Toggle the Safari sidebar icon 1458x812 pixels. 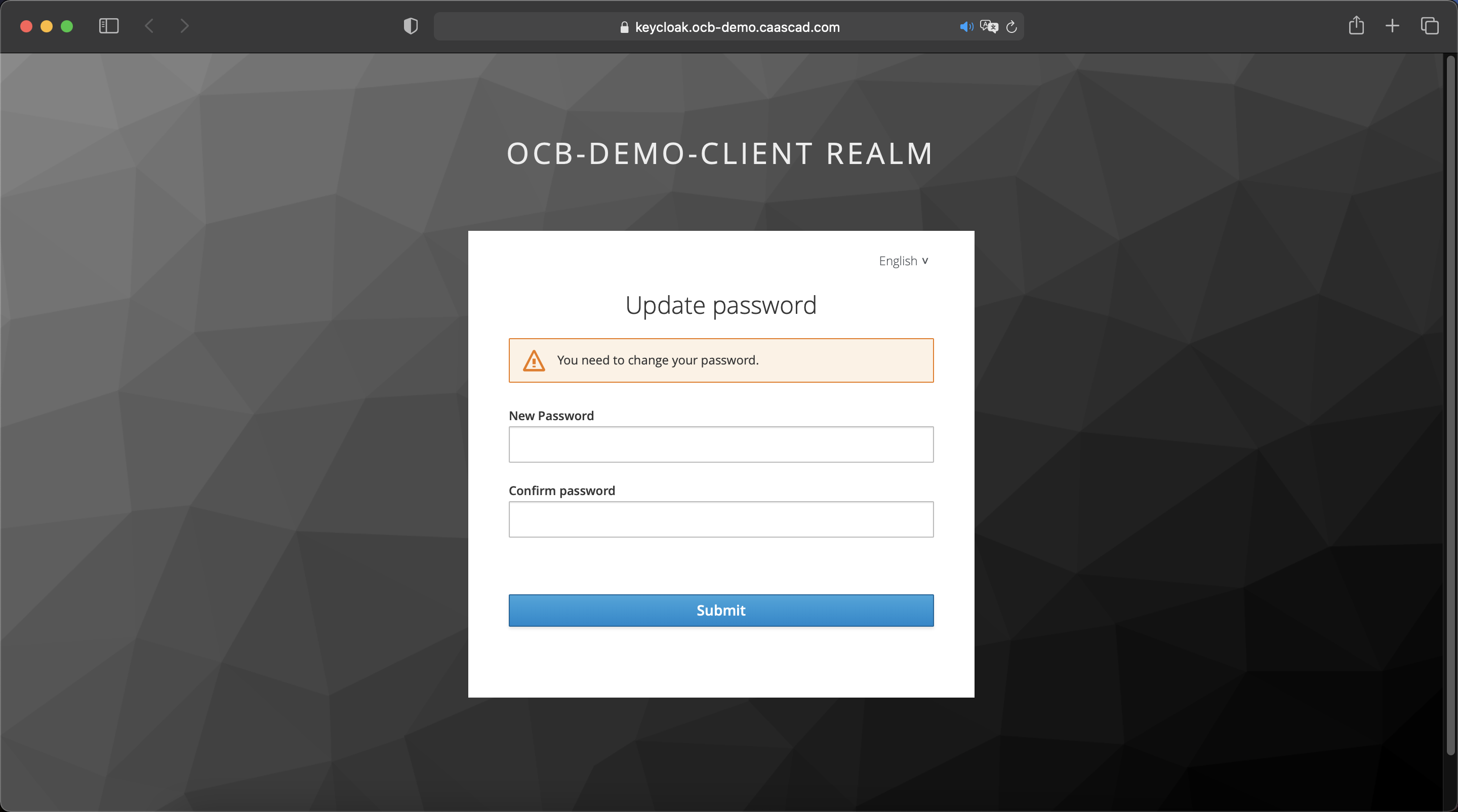pos(109,26)
